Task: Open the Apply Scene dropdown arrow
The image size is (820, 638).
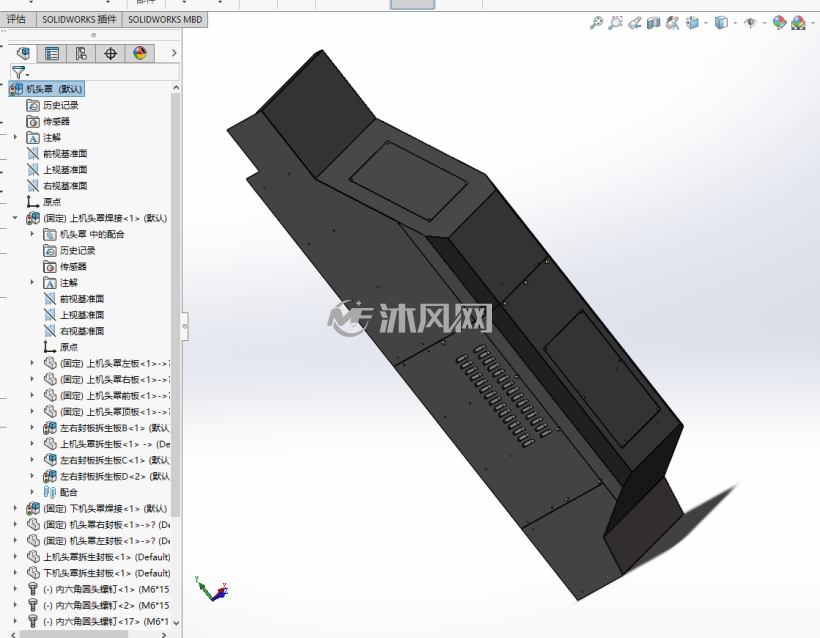Action: tap(812, 23)
